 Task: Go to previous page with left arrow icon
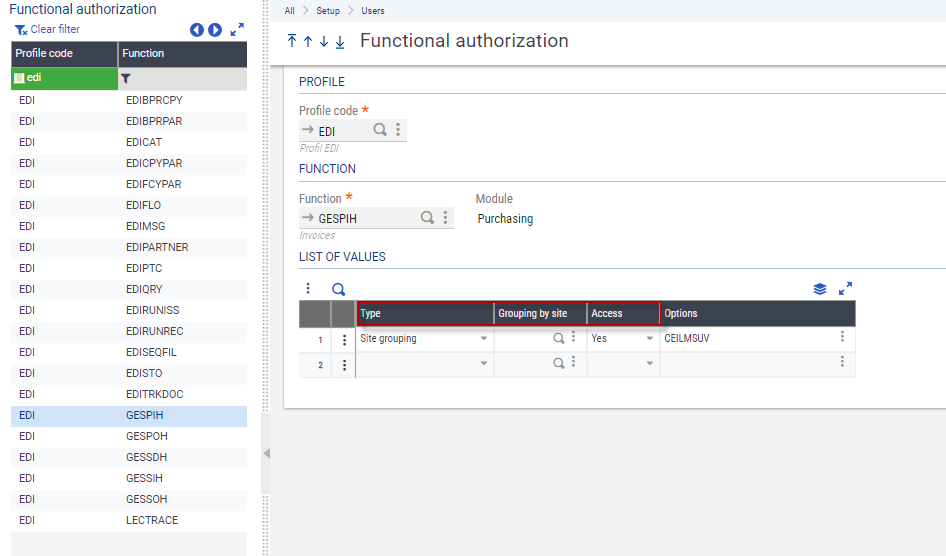[x=197, y=30]
